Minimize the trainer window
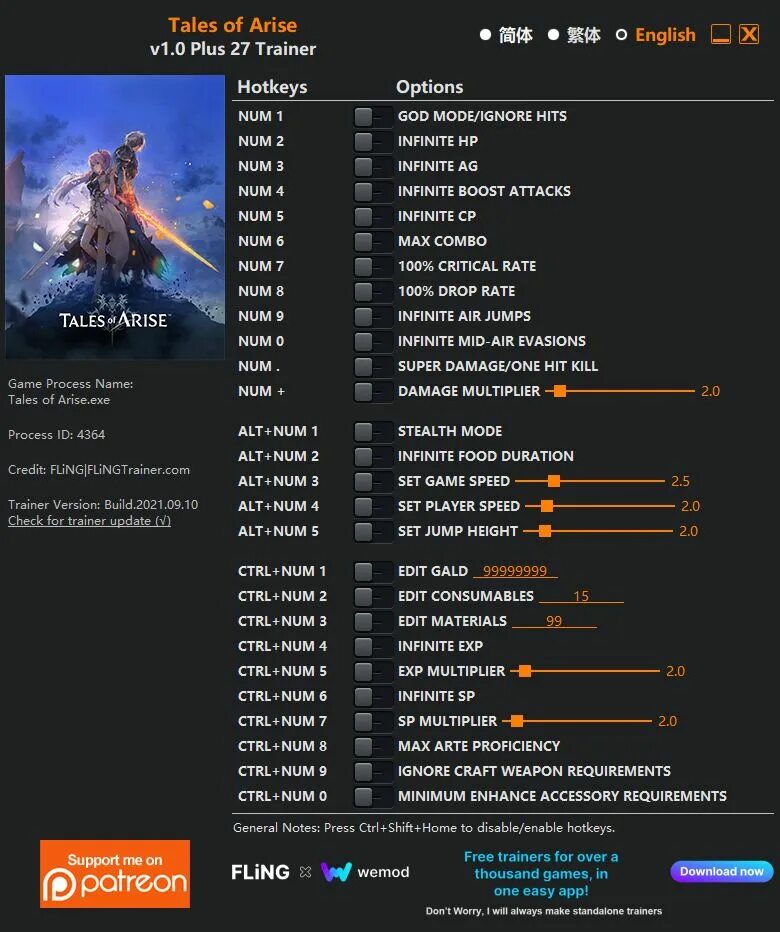The height and width of the screenshot is (932, 780). point(721,34)
